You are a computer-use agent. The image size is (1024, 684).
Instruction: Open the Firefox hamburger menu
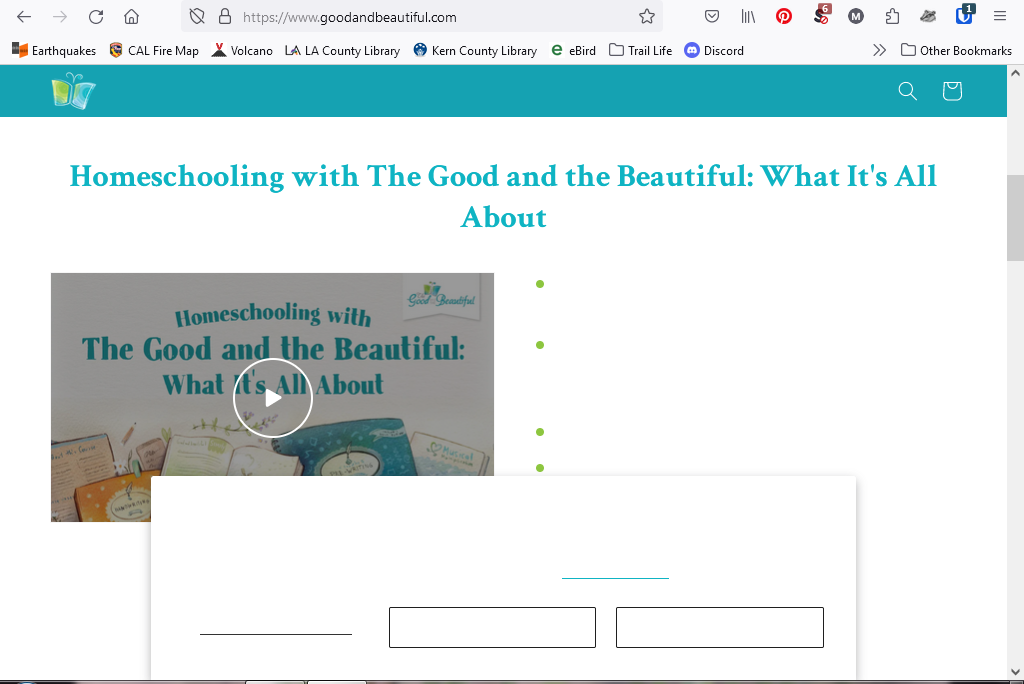[x=1000, y=17]
